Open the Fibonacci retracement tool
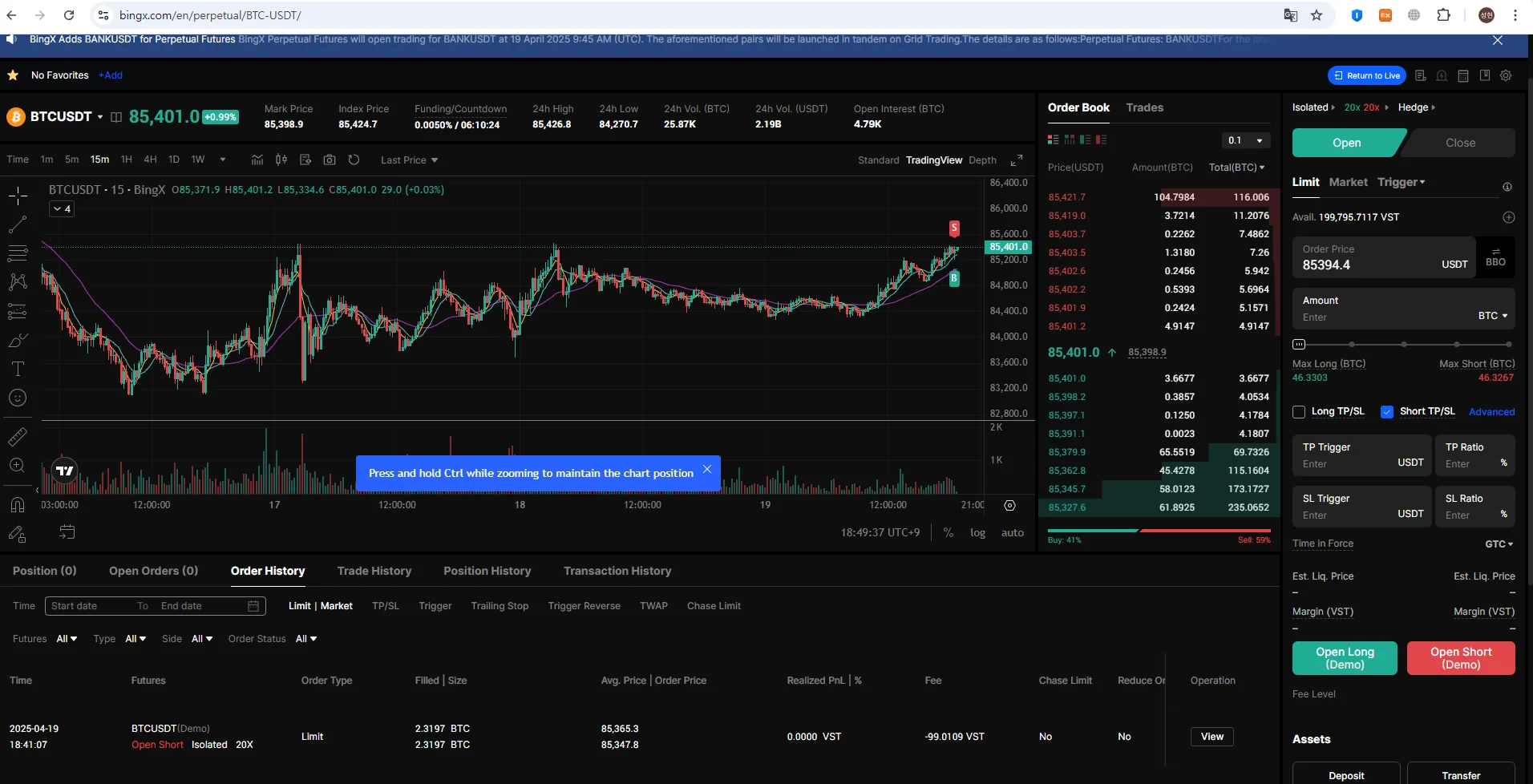Screen dimensions: 1533x784 [x=18, y=253]
